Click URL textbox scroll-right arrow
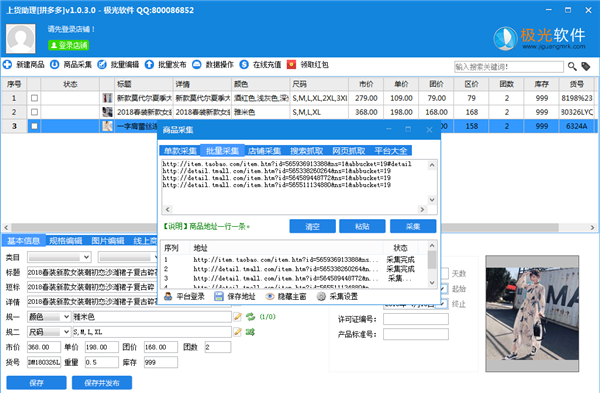 [422, 209]
